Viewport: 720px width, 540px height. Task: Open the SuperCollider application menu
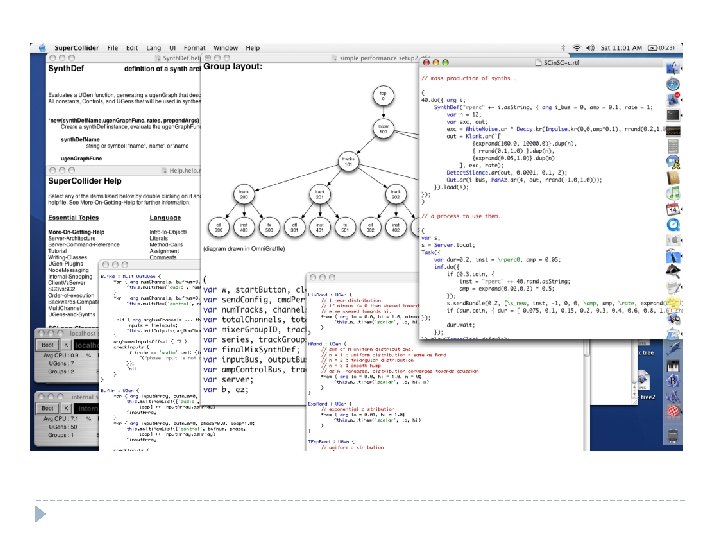point(76,48)
